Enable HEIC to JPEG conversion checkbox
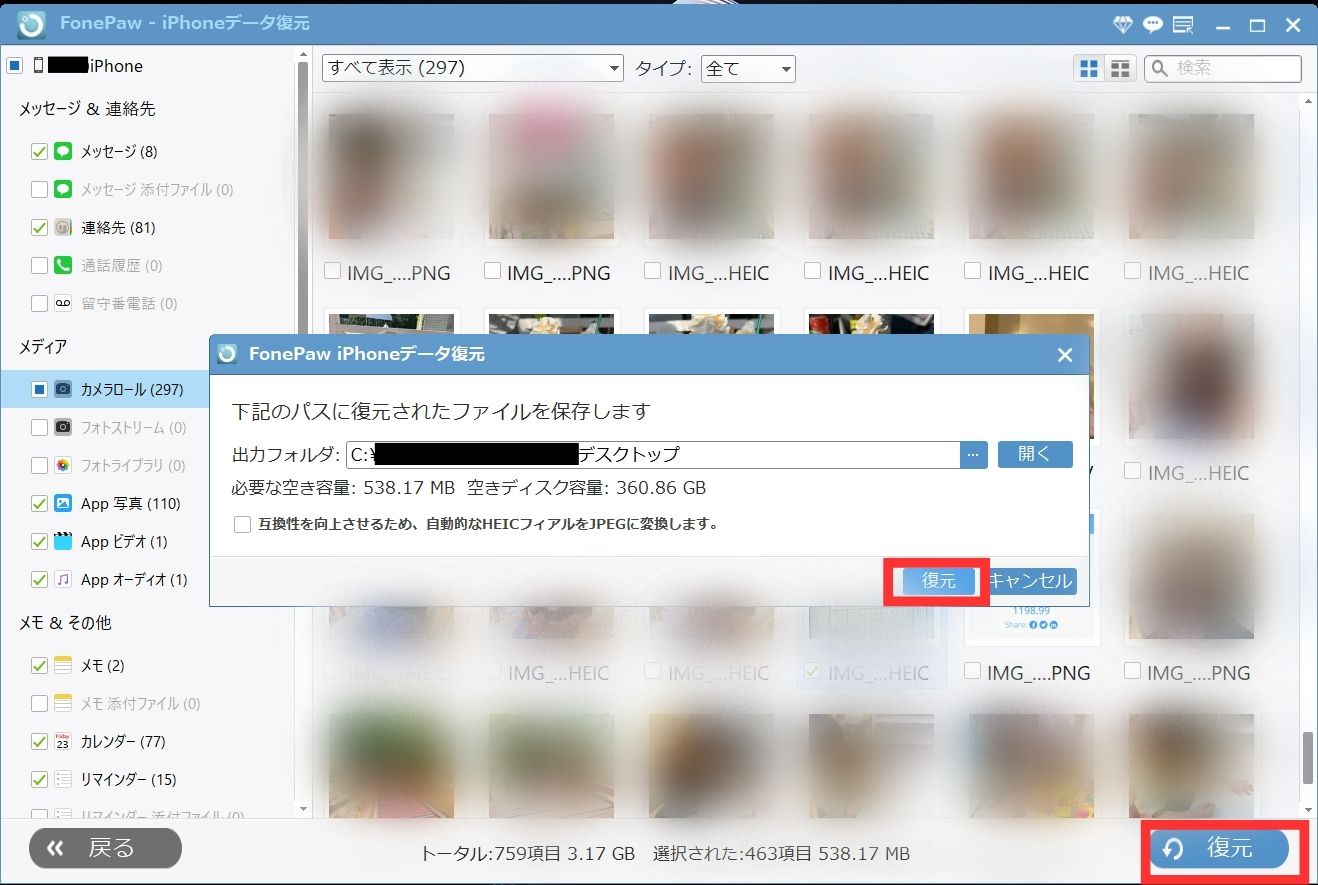This screenshot has width=1318, height=885. click(x=242, y=524)
